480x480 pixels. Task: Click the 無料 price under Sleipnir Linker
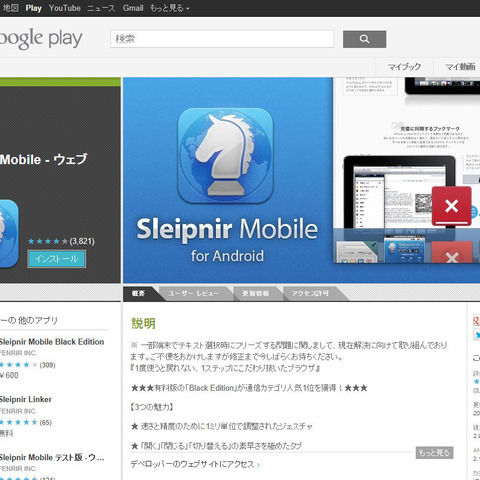tap(6, 433)
